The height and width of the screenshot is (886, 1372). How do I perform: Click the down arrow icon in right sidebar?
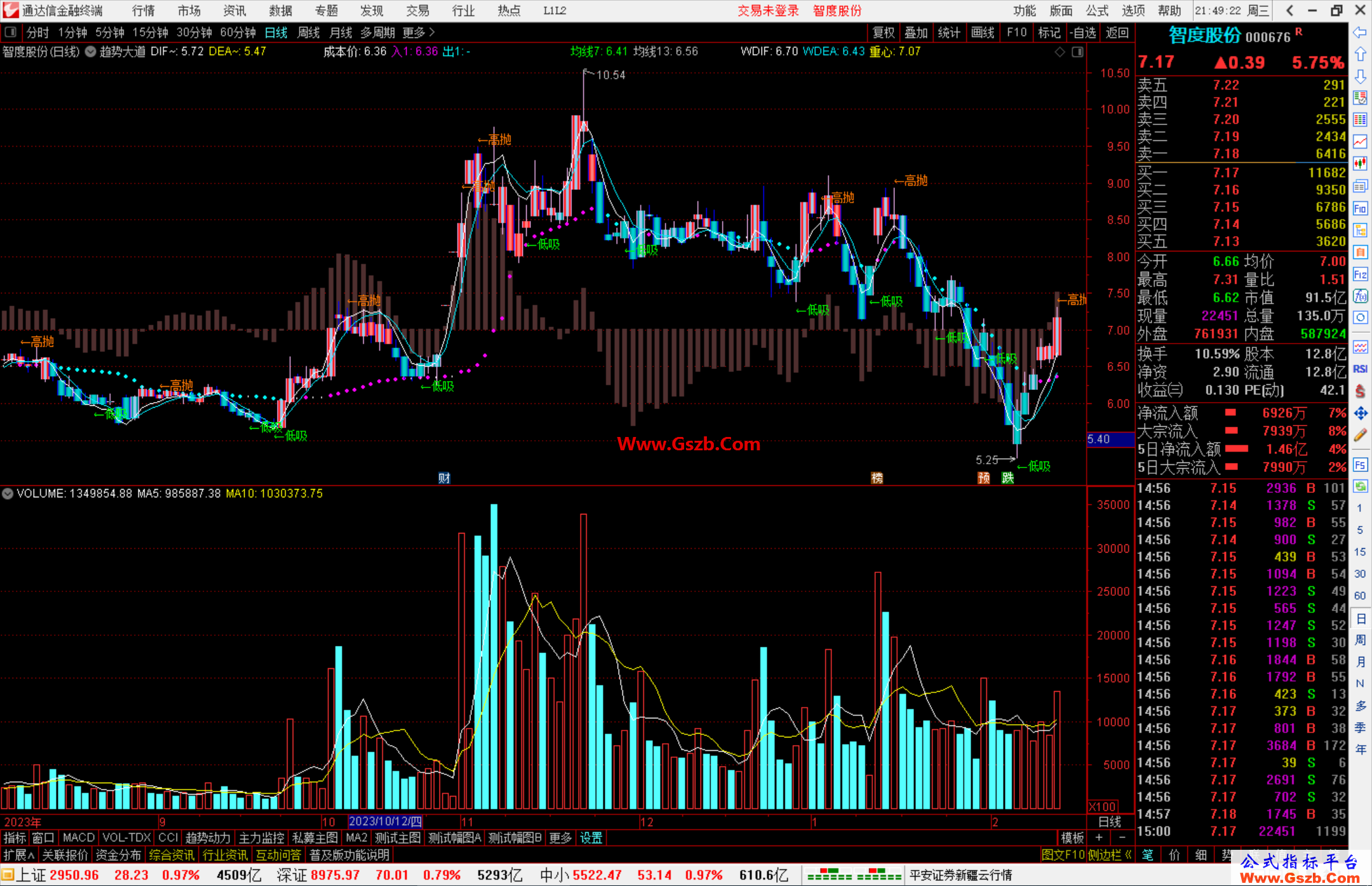(1360, 76)
